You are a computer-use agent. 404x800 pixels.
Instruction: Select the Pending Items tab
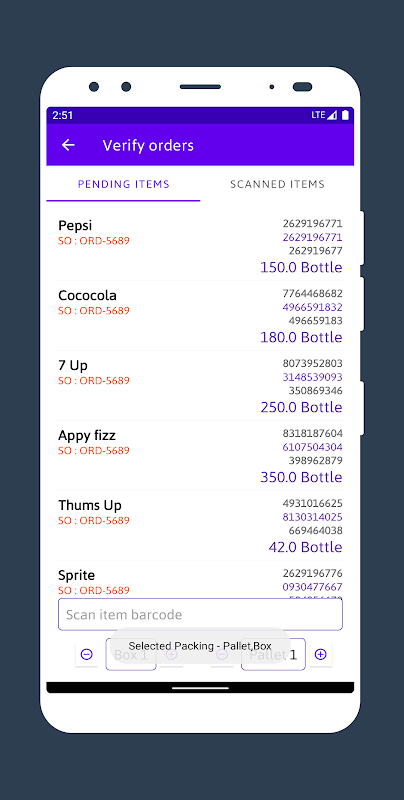click(x=123, y=184)
